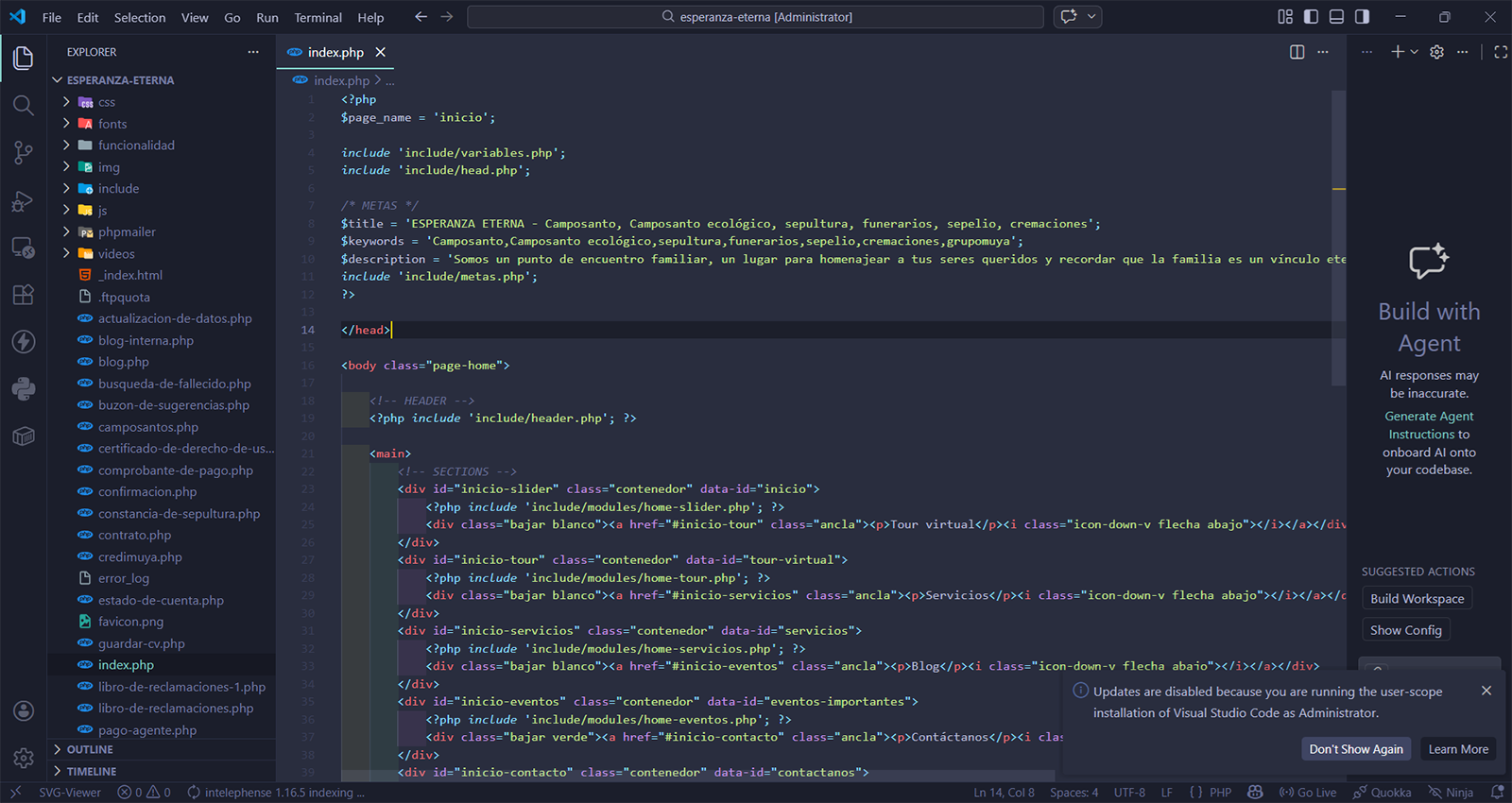
Task: Select the index.php editor tab
Action: (x=335, y=53)
